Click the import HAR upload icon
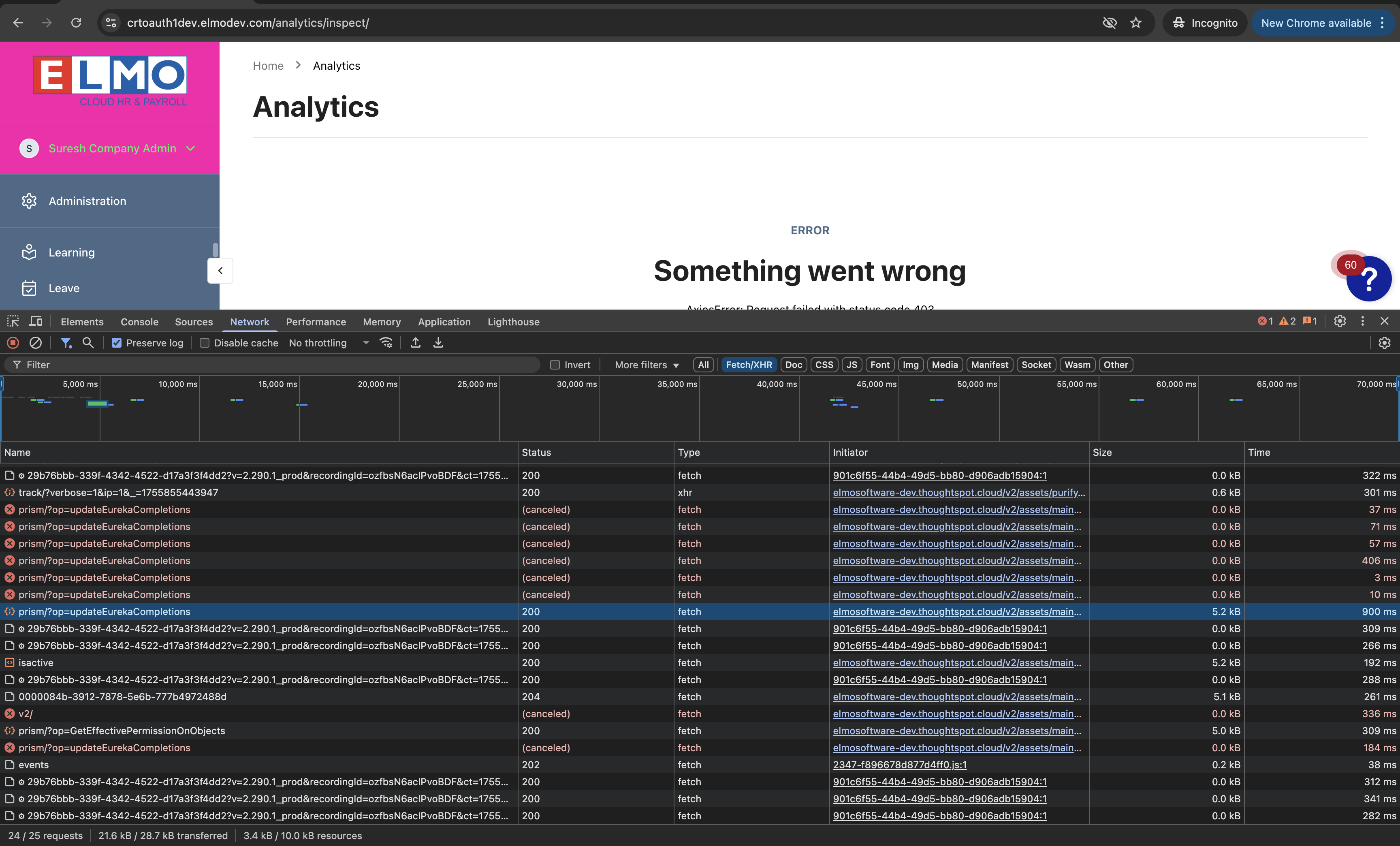This screenshot has height=846, width=1400. [x=416, y=343]
